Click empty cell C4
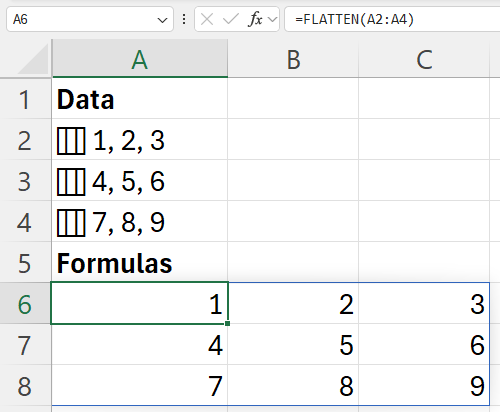Viewport: 500px width, 412px height. (424, 222)
